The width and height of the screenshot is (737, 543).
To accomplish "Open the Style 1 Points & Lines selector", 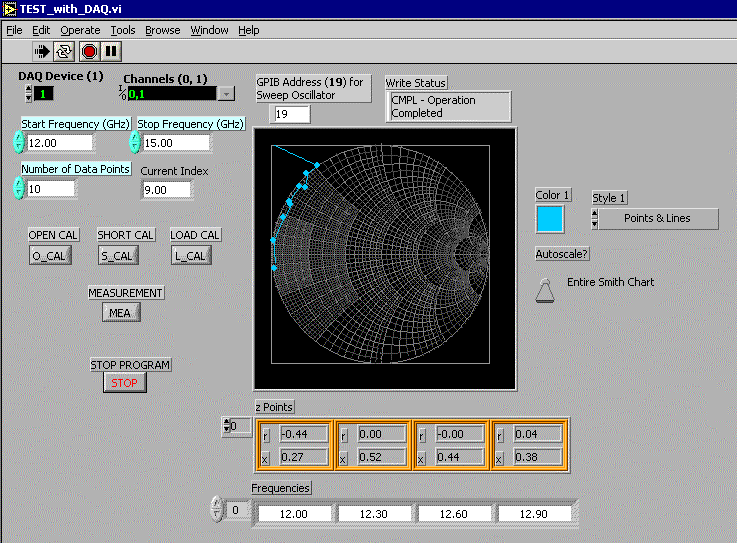I will coord(657,218).
